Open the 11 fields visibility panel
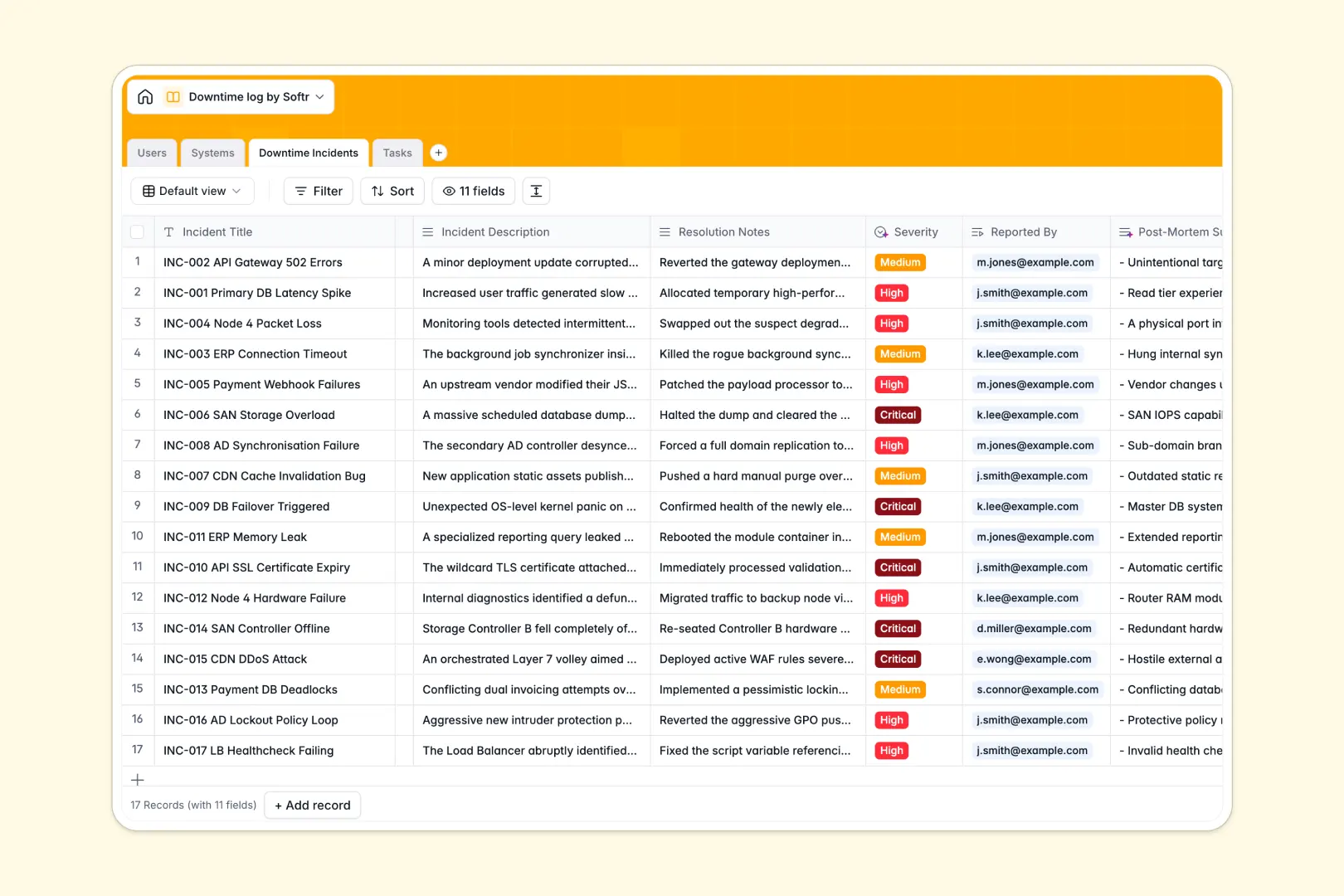1344x896 pixels. pyautogui.click(x=473, y=191)
